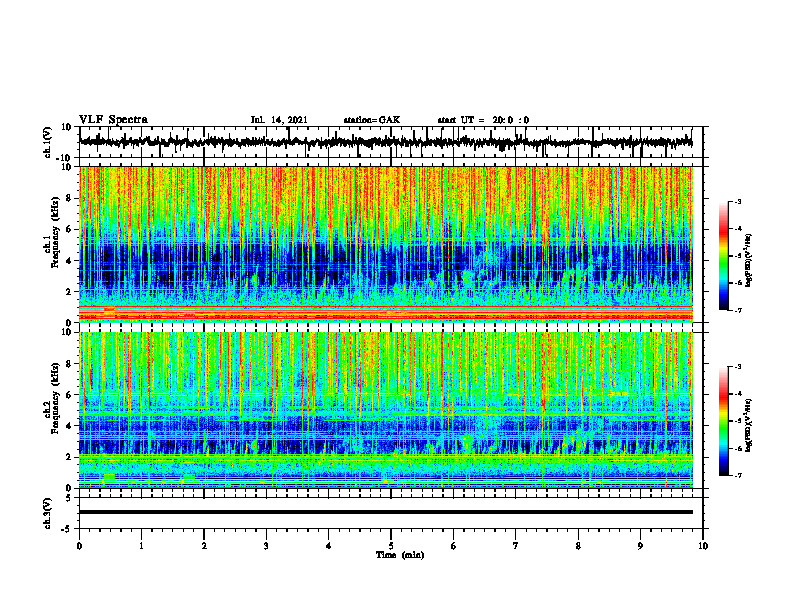
Task: Click the "-7" tick on ch.2 colorbar
Action: point(738,475)
